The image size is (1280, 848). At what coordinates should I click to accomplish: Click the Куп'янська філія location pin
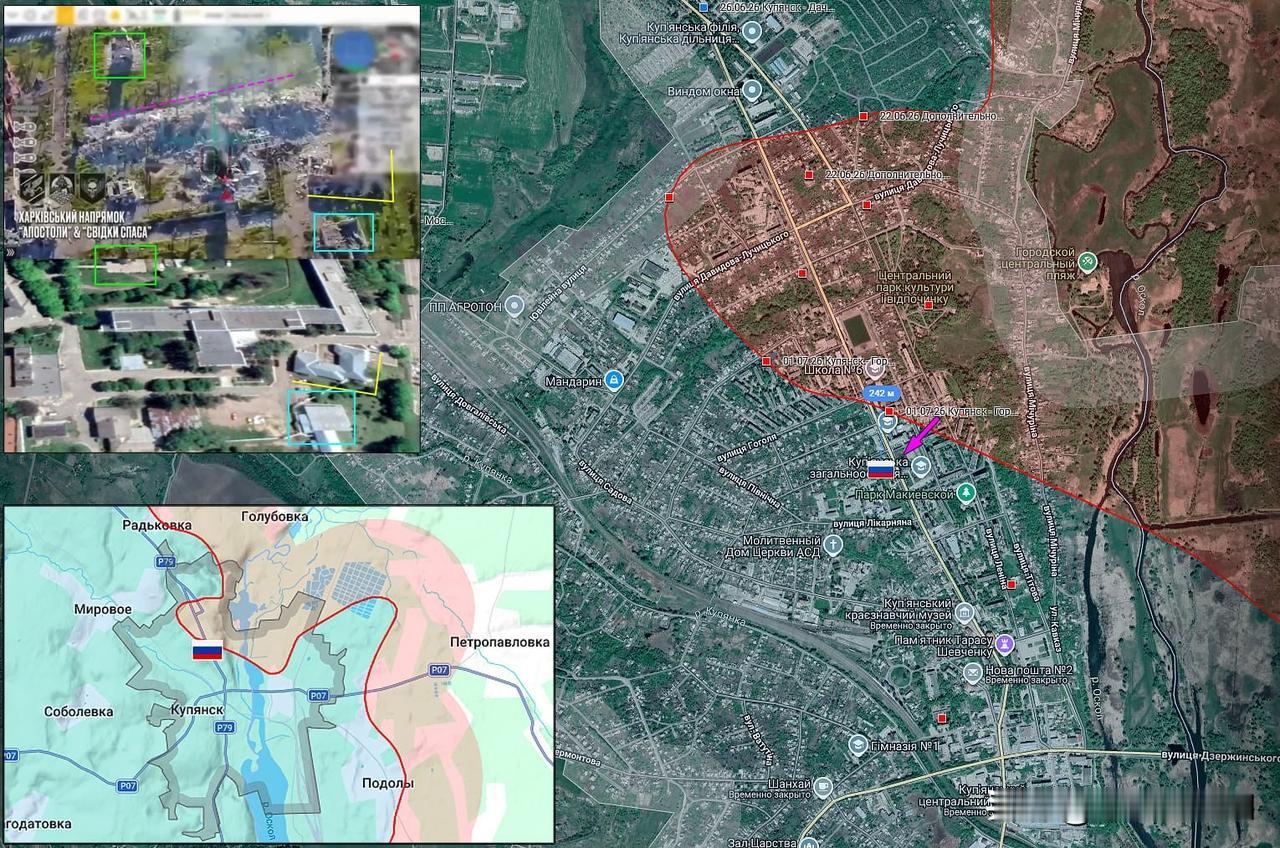pyautogui.click(x=753, y=32)
